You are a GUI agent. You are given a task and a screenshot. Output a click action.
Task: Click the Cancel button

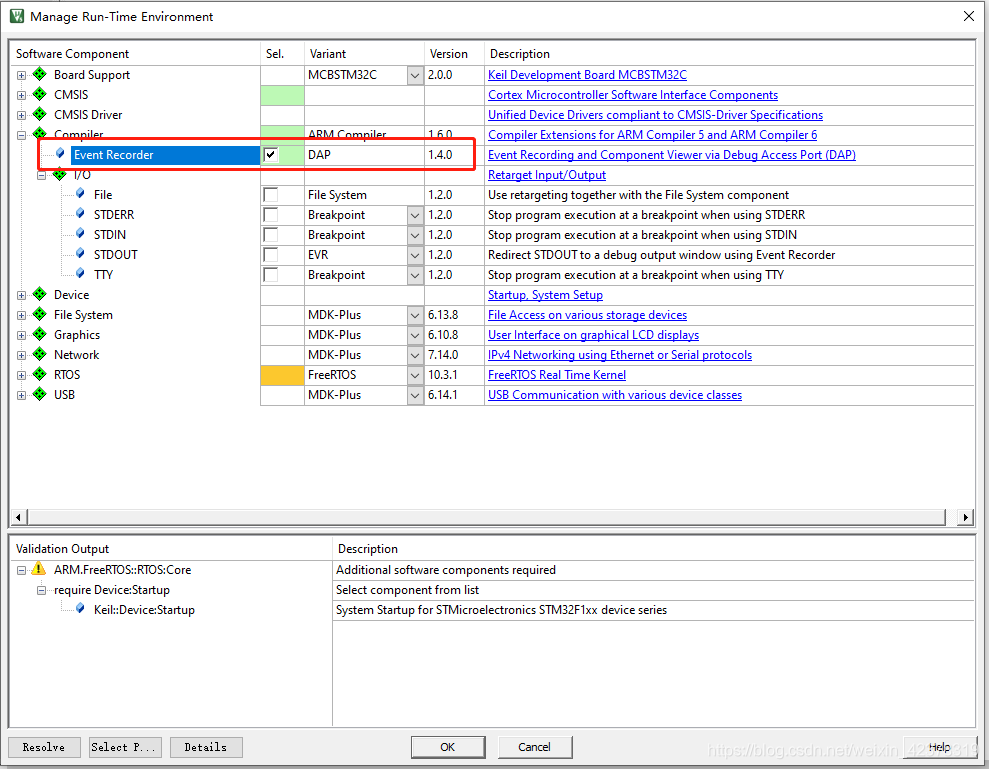coord(535,747)
